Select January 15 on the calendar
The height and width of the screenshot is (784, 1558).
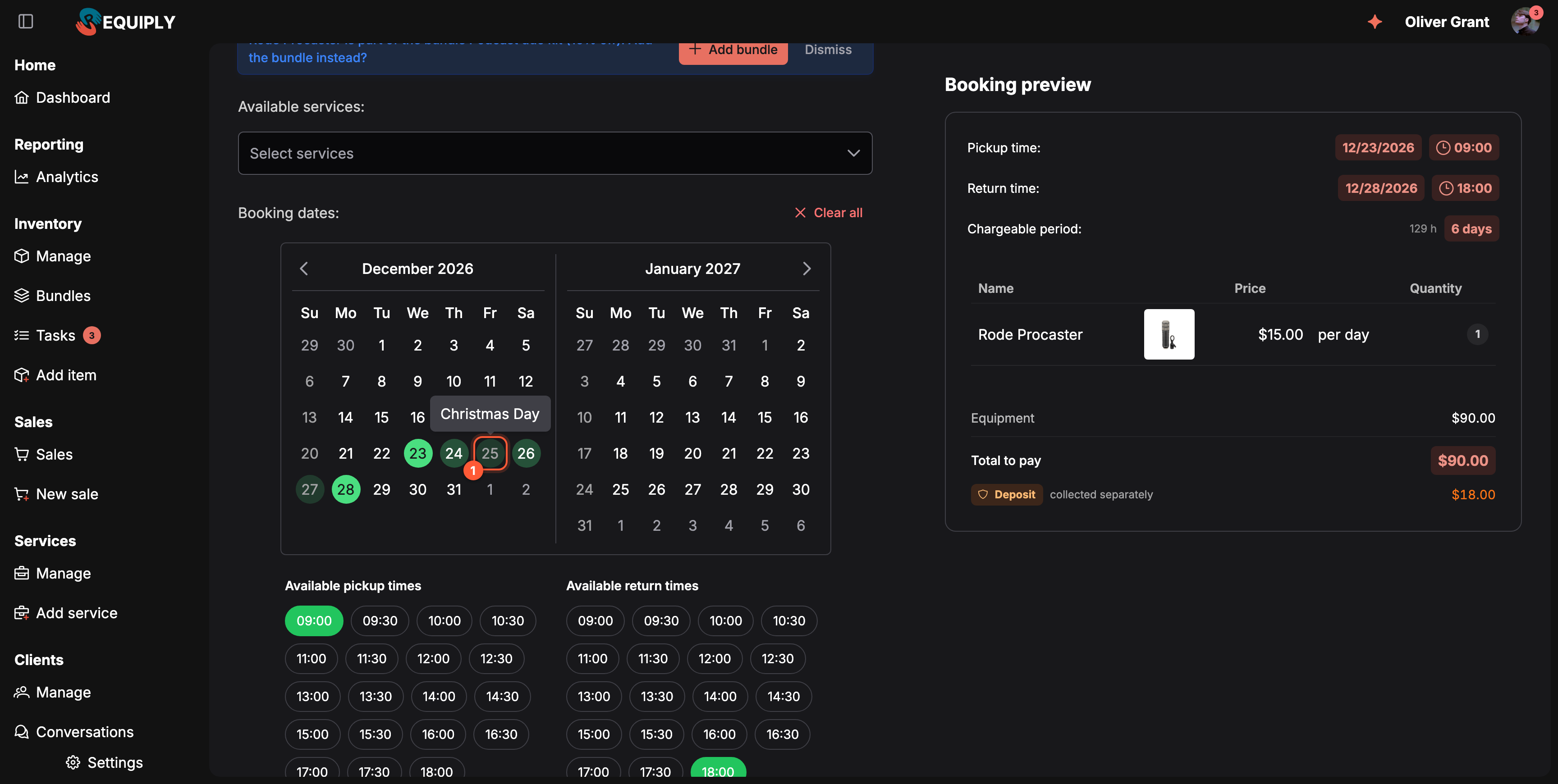coord(765,417)
